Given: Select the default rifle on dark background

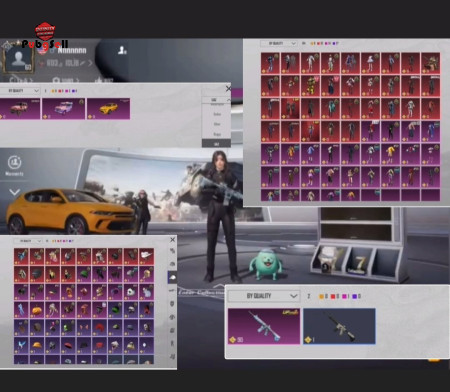Looking at the screenshot, I should pos(339,326).
